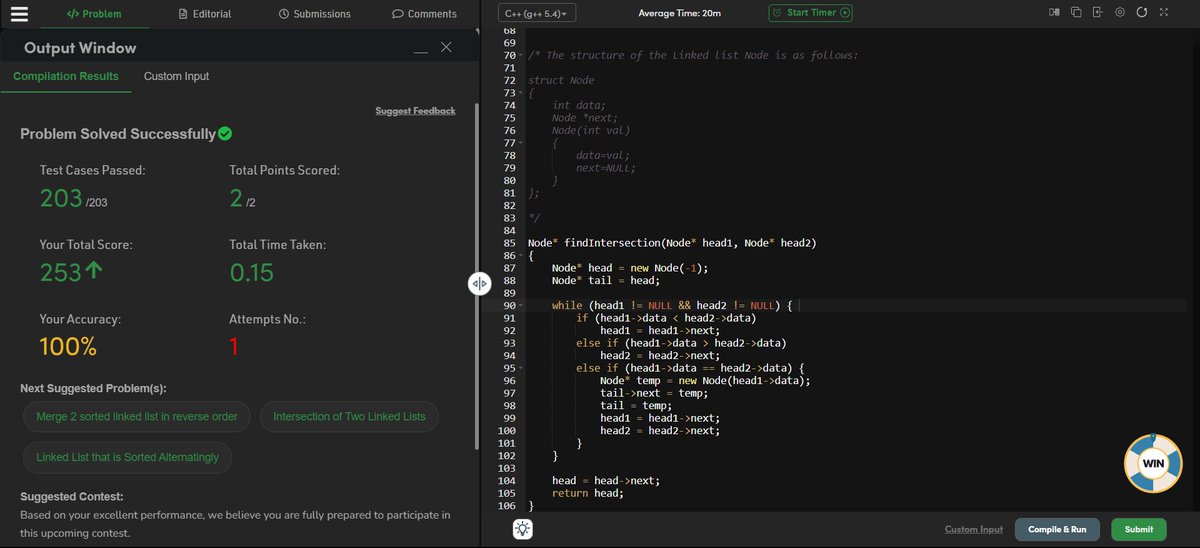
Task: Open Custom Input link near Compile button
Action: click(973, 529)
